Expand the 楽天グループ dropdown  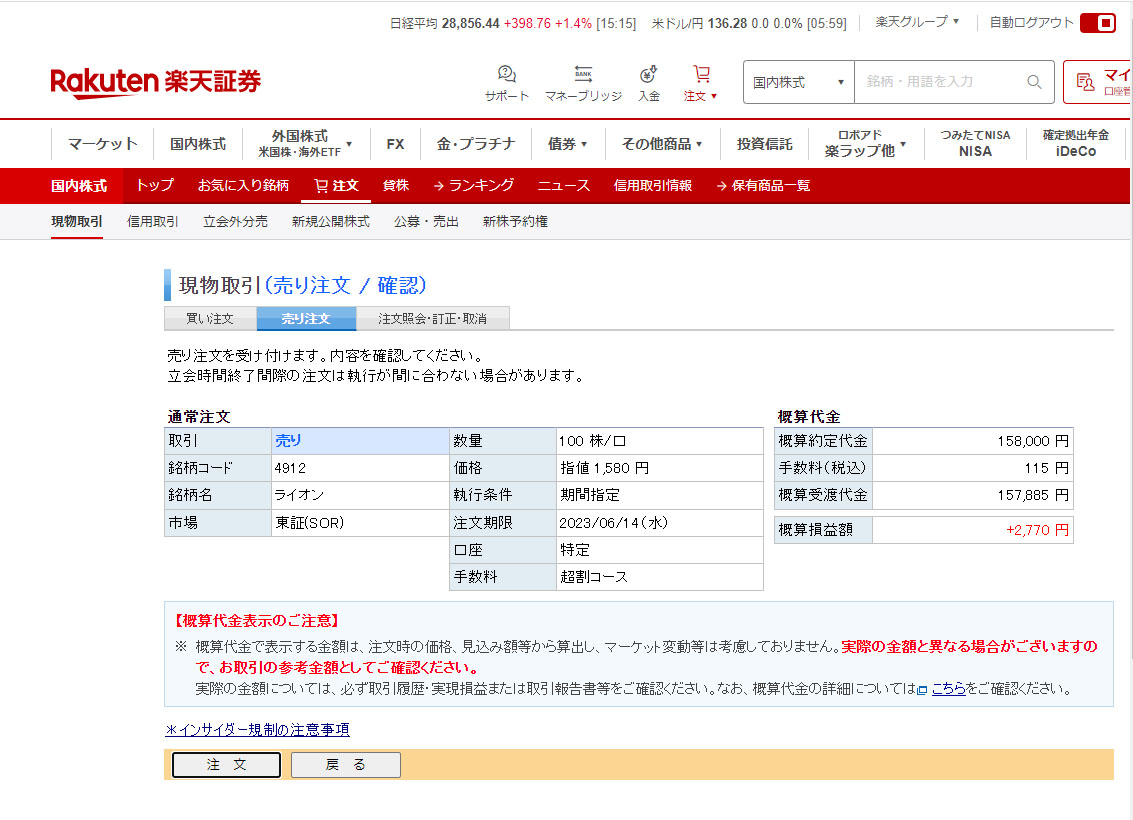[x=917, y=22]
